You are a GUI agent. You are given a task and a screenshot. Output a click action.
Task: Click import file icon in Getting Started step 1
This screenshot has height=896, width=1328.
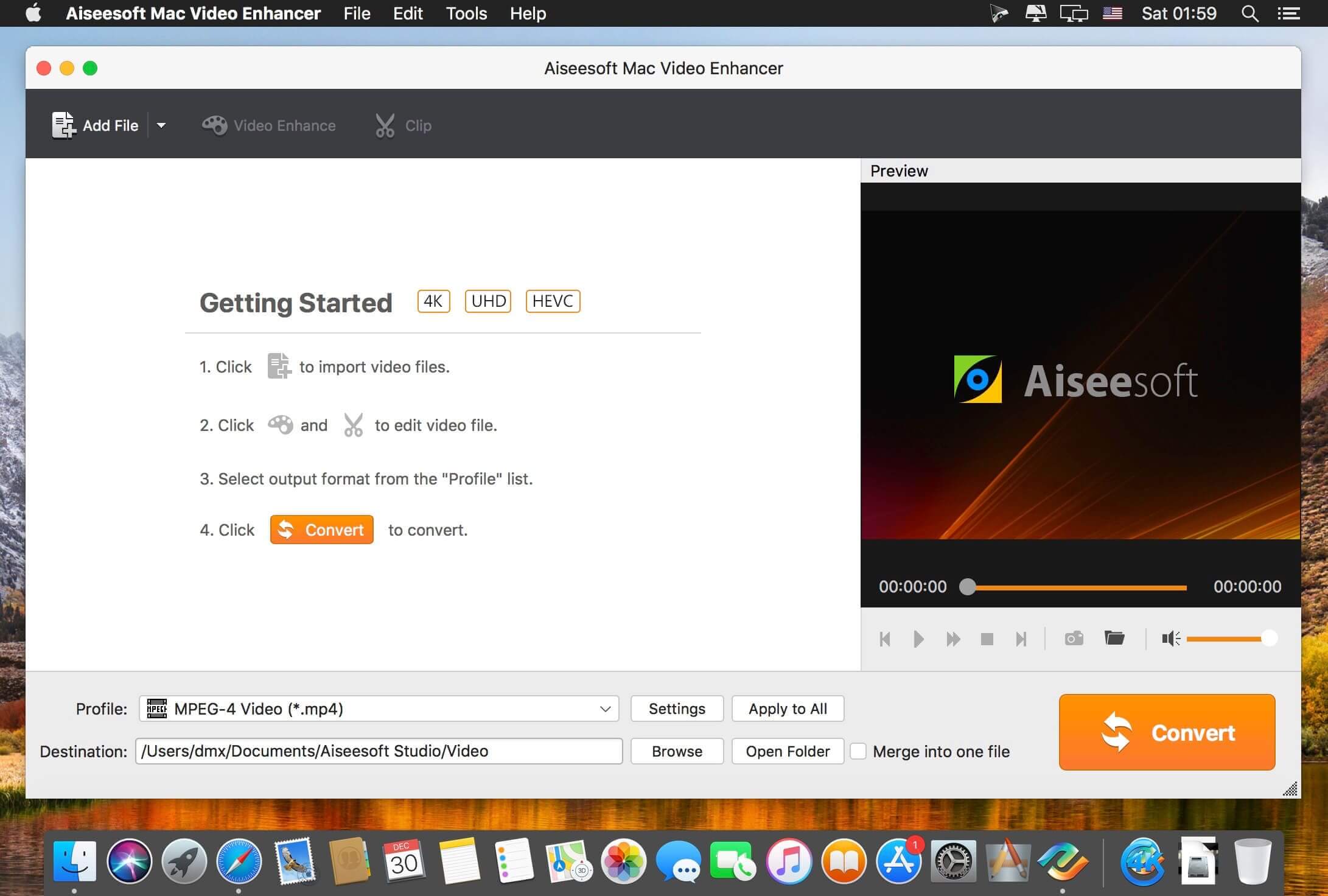coord(279,366)
